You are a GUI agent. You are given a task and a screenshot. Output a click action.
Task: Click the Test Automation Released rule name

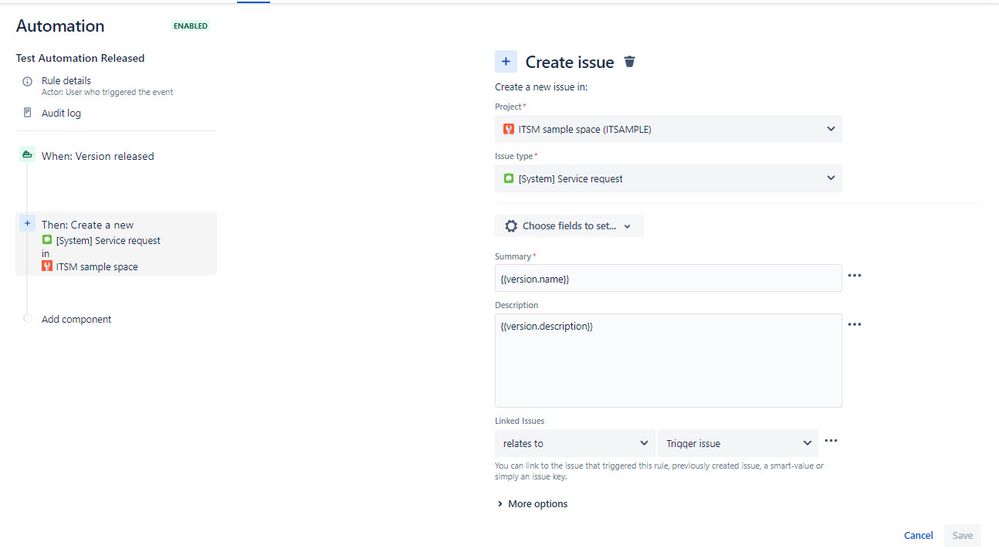click(80, 58)
